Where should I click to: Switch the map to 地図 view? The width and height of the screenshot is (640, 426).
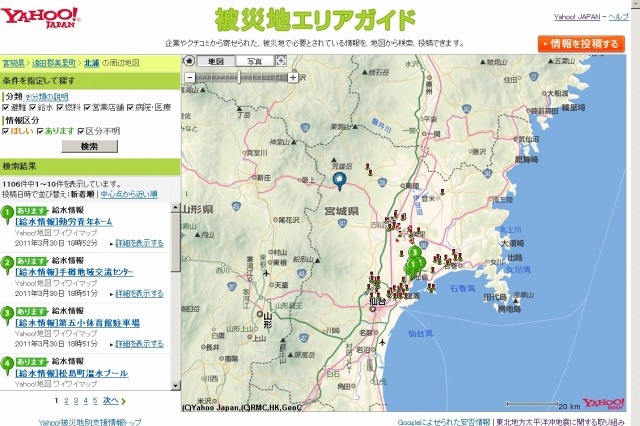tap(216, 61)
